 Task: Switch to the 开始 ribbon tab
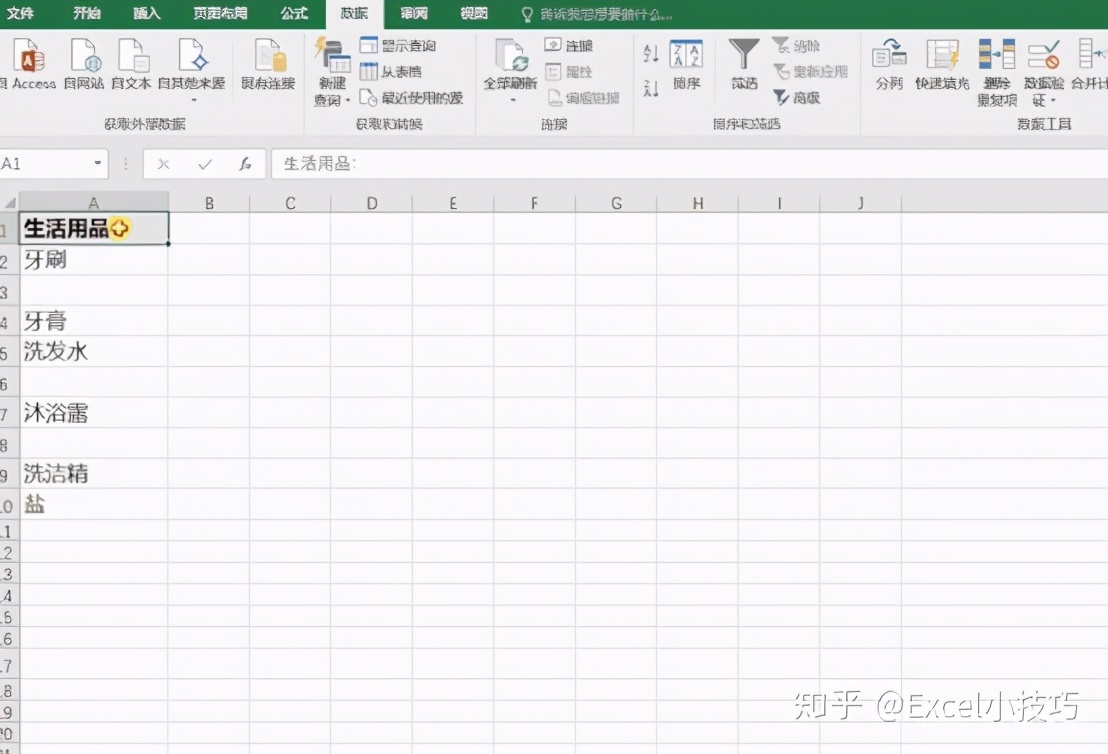[86, 14]
